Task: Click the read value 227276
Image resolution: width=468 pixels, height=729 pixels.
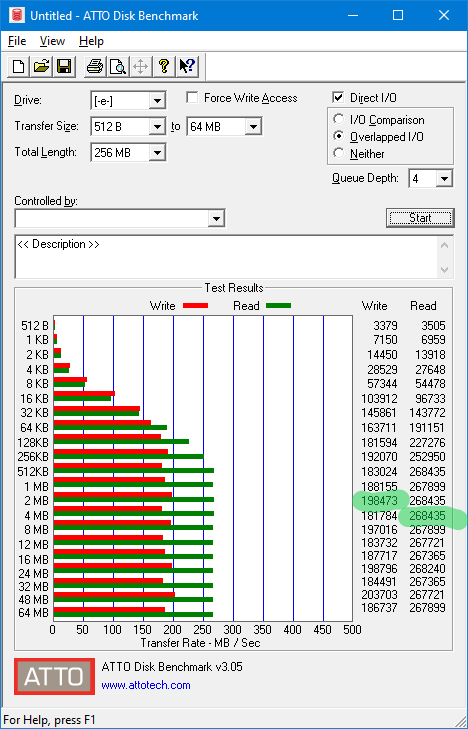Action: tap(427, 443)
